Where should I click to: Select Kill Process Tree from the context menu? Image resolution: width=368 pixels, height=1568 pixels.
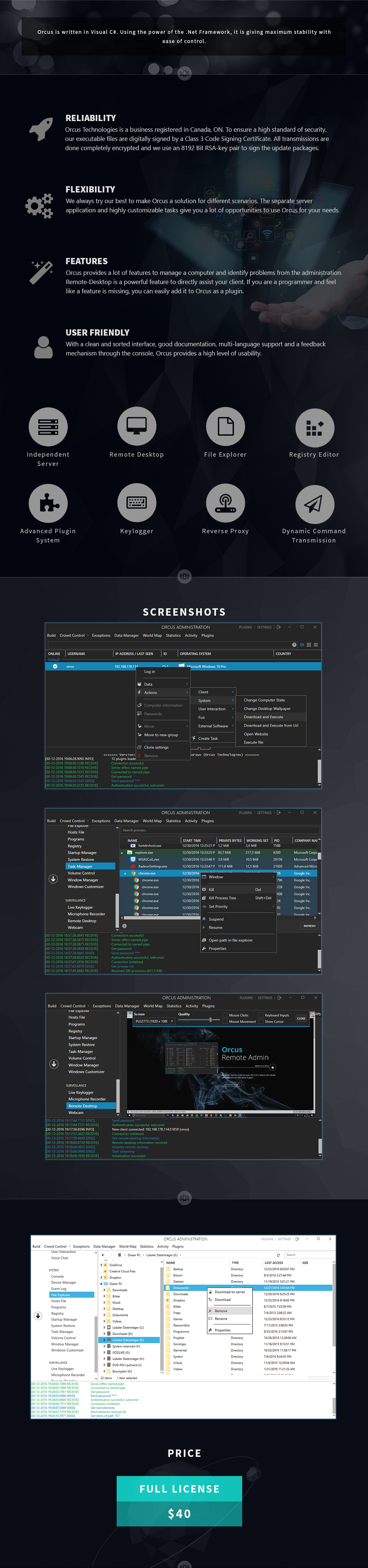(223, 898)
